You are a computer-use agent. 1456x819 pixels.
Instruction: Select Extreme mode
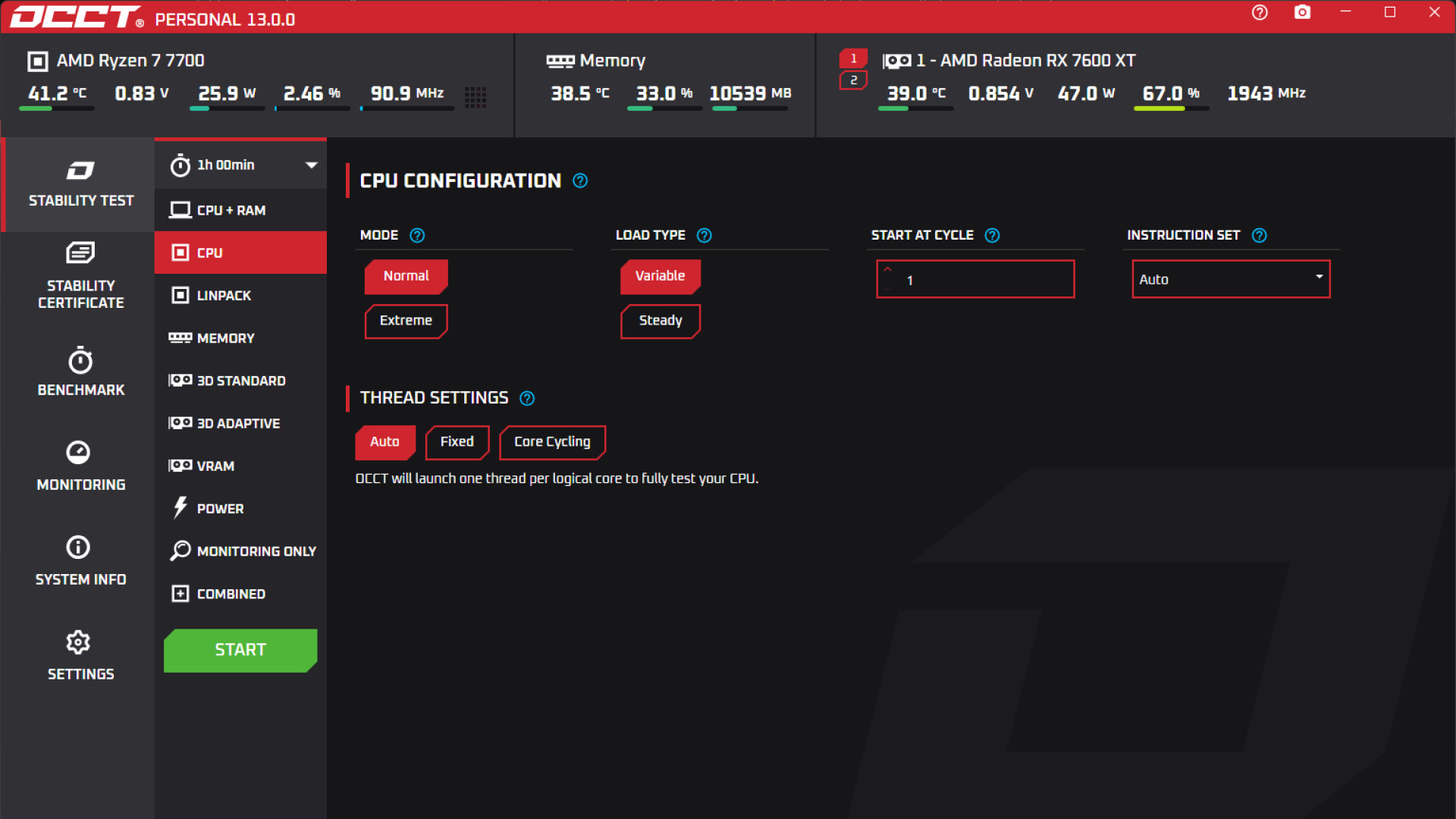point(406,321)
